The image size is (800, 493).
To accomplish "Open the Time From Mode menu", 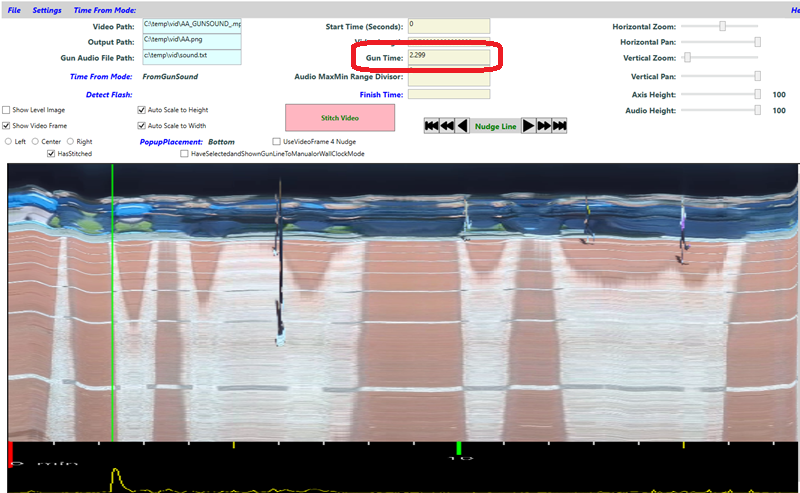I will [105, 10].
